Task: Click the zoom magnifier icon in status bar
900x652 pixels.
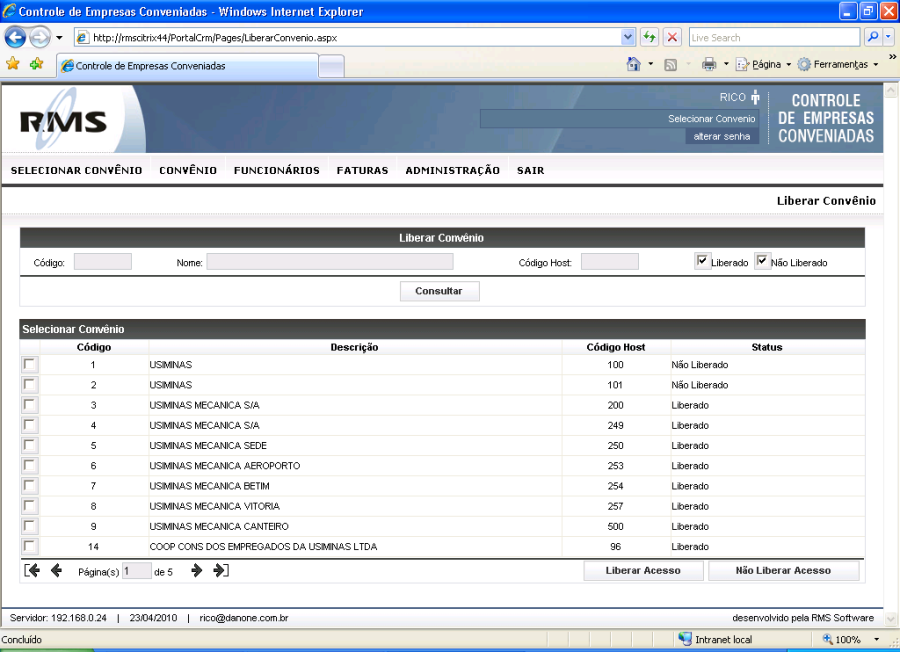Action: 827,639
